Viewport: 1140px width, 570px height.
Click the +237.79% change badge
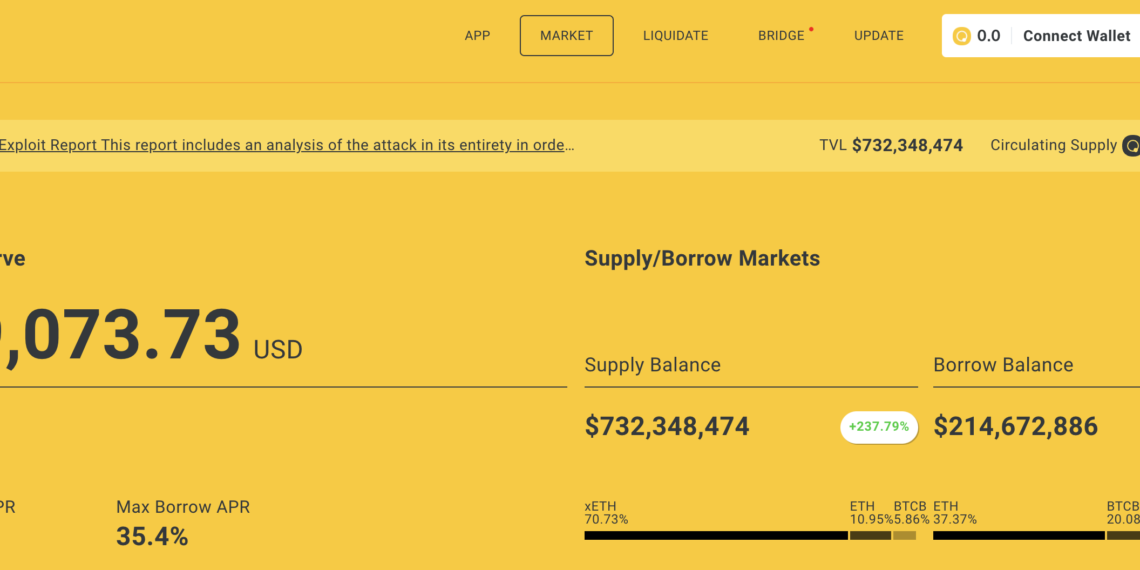coord(879,427)
